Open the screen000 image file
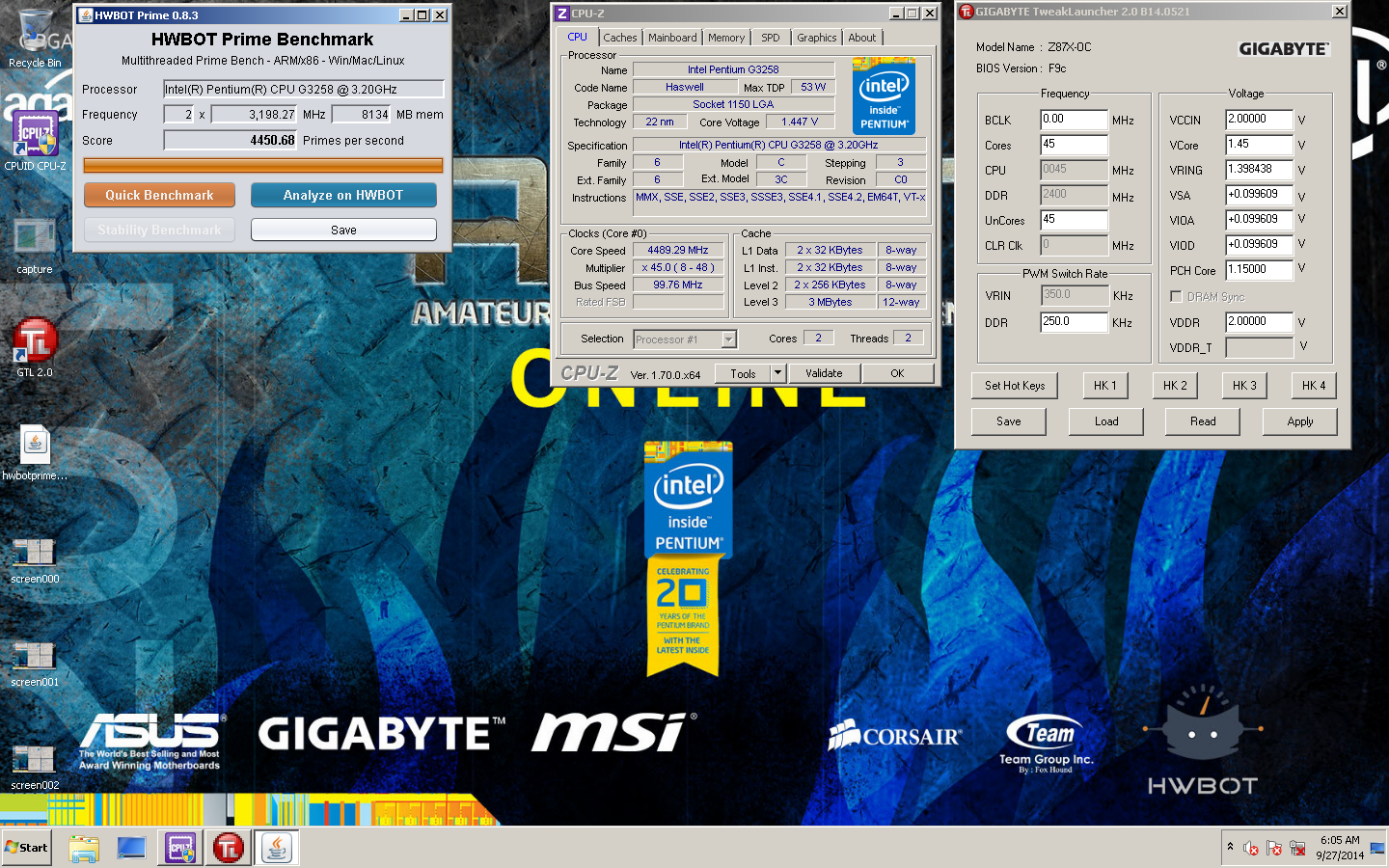Viewport: 1389px width, 868px height. click(35, 561)
